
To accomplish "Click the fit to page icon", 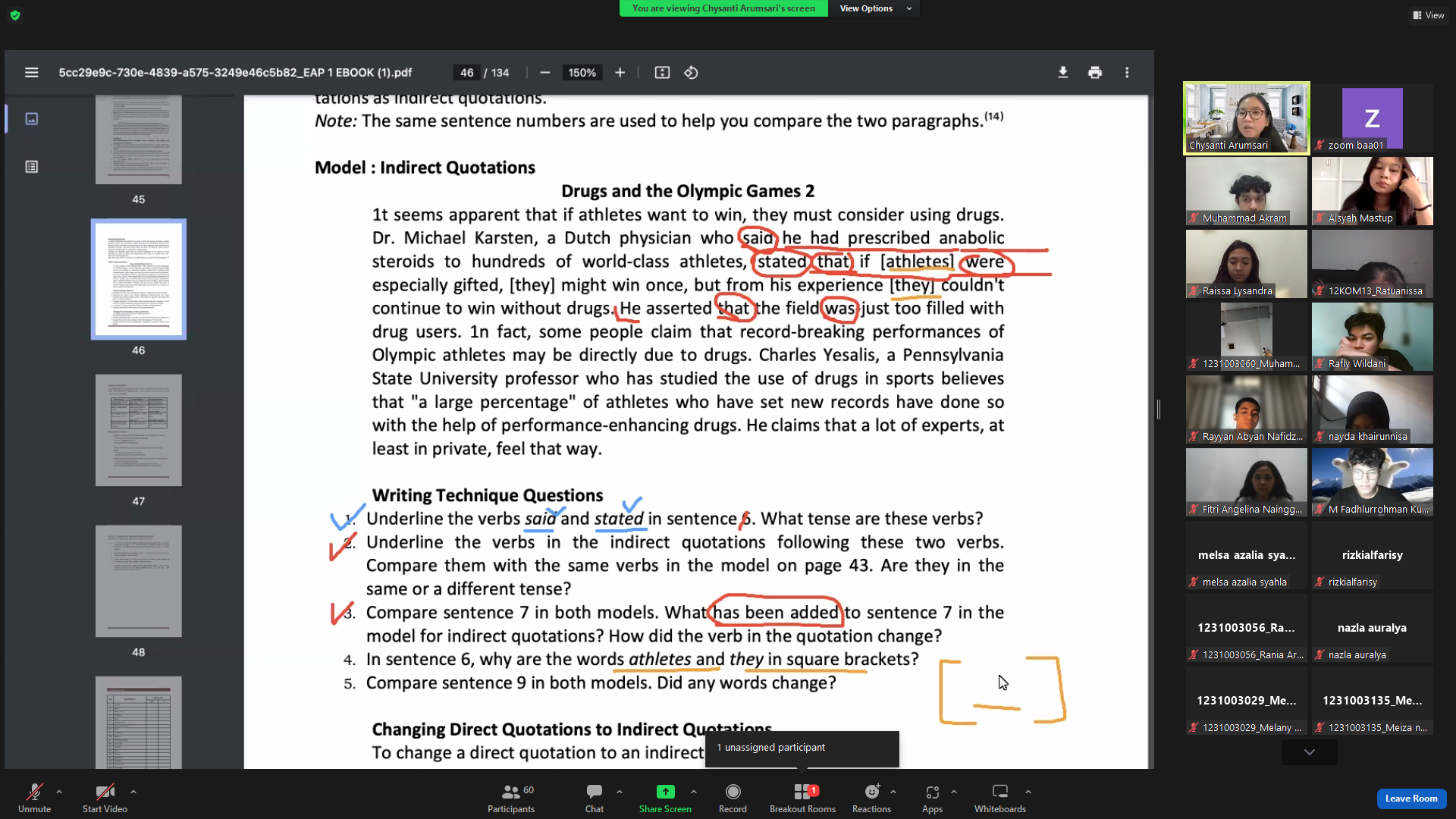I will (662, 73).
